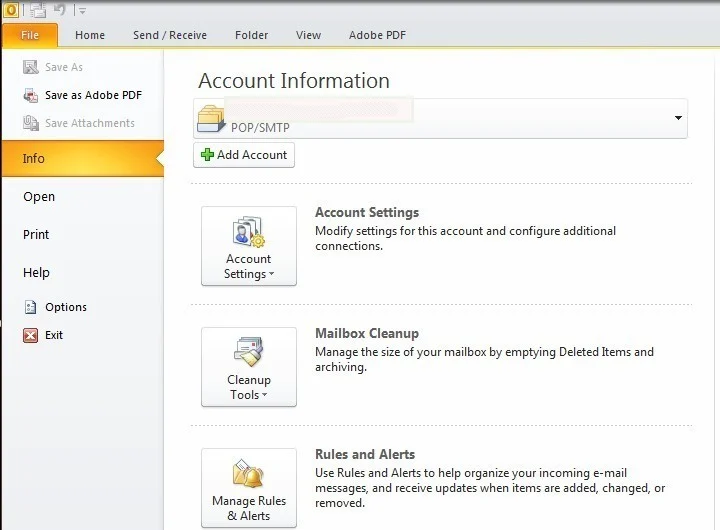The height and width of the screenshot is (530, 720).
Task: Click the Options icon
Action: point(30,307)
